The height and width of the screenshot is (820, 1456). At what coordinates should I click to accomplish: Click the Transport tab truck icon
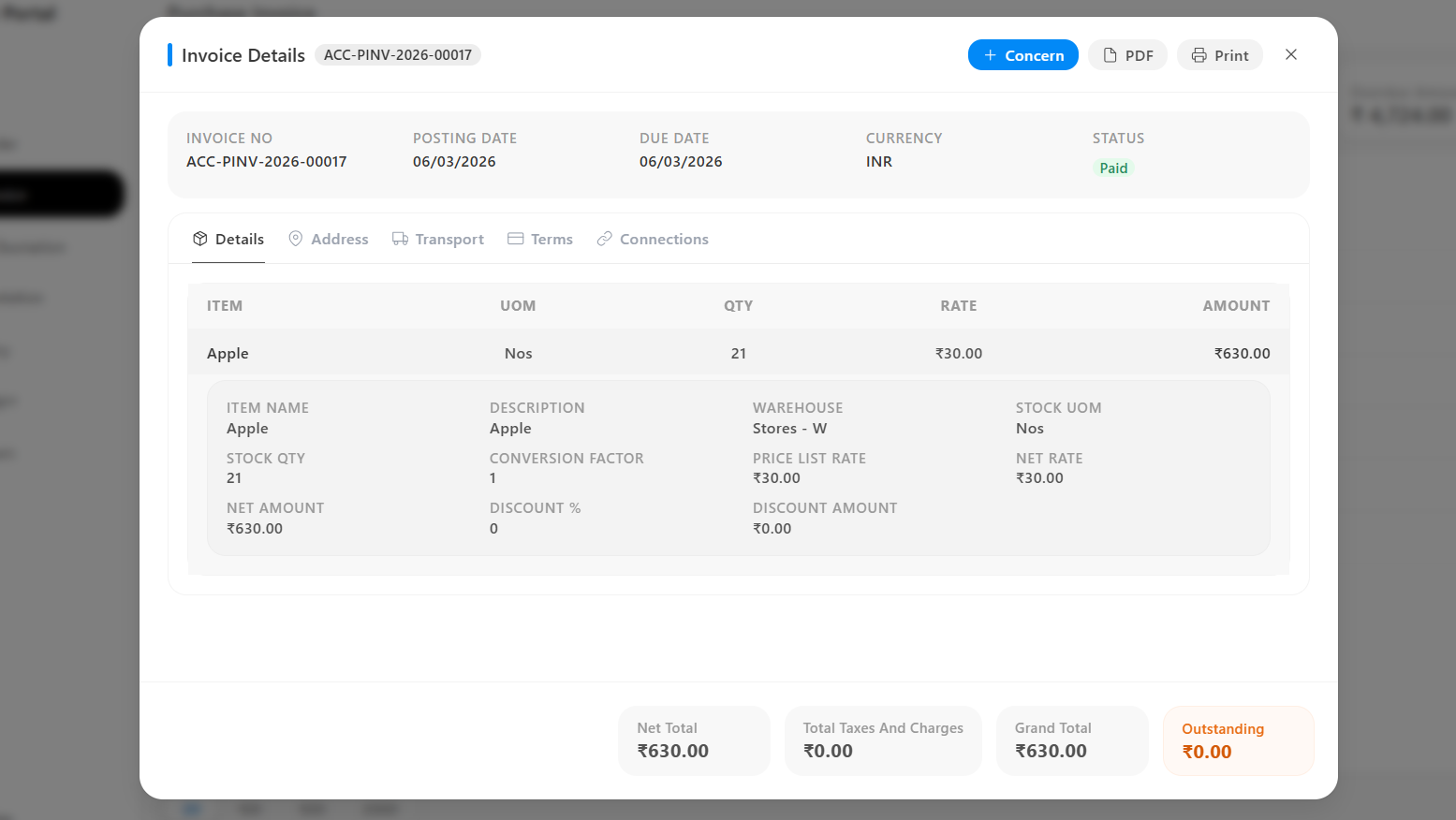coord(400,239)
